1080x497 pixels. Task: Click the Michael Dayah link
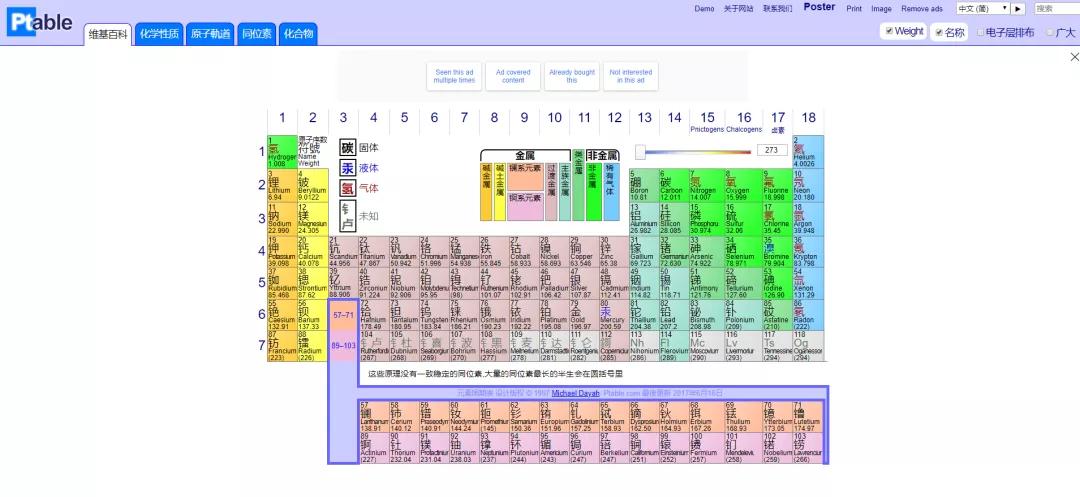(578, 393)
